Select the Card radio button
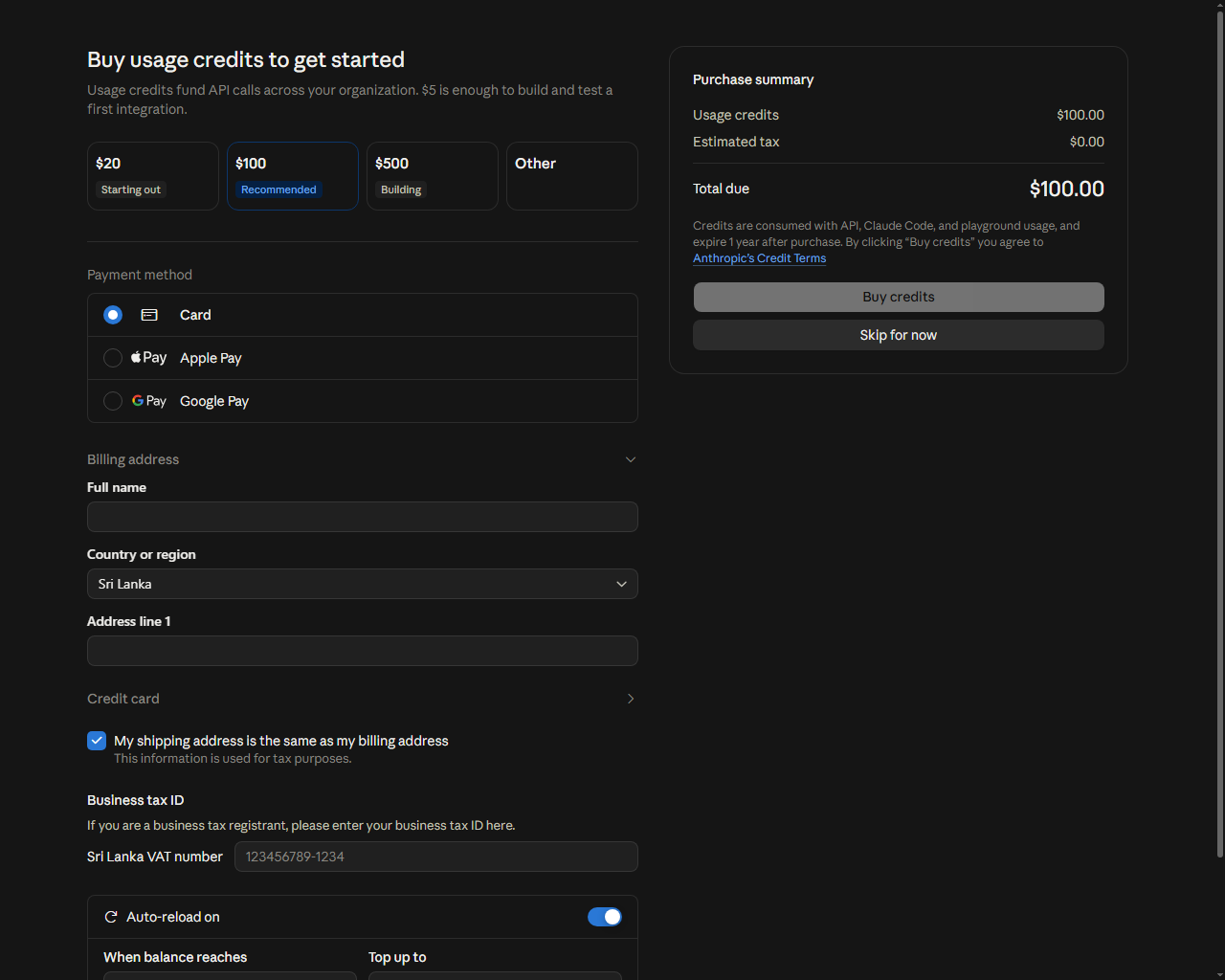Screen dimensions: 1225x980 [x=113, y=315]
